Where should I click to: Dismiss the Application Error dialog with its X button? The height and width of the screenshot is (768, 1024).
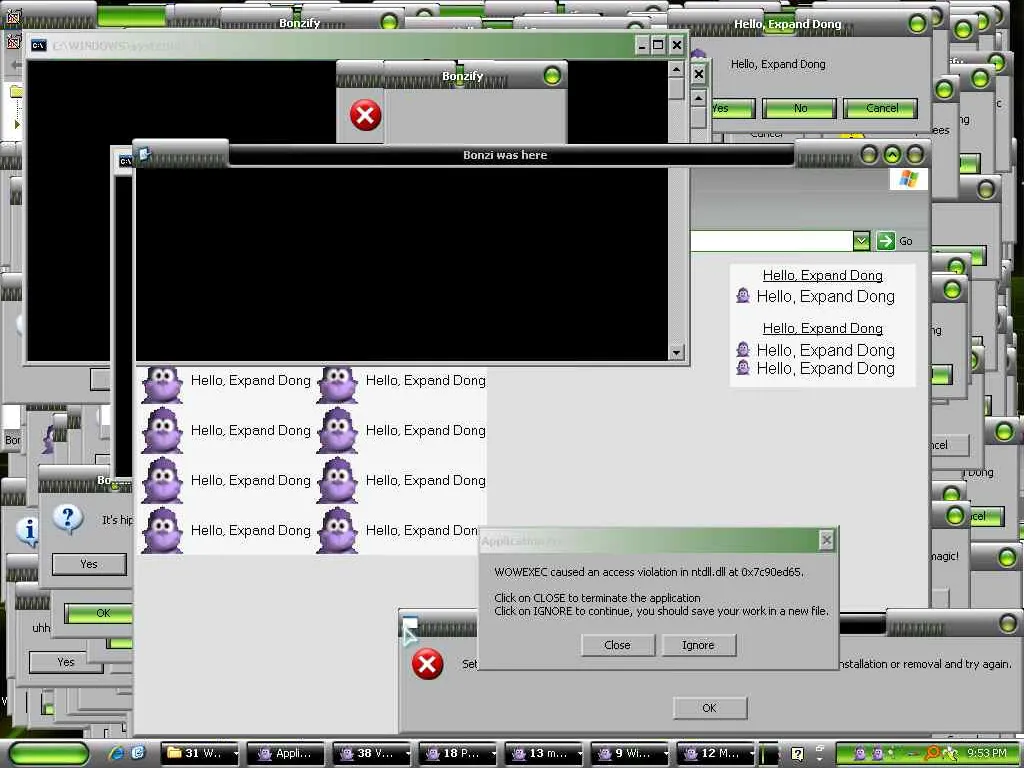pyautogui.click(x=826, y=540)
